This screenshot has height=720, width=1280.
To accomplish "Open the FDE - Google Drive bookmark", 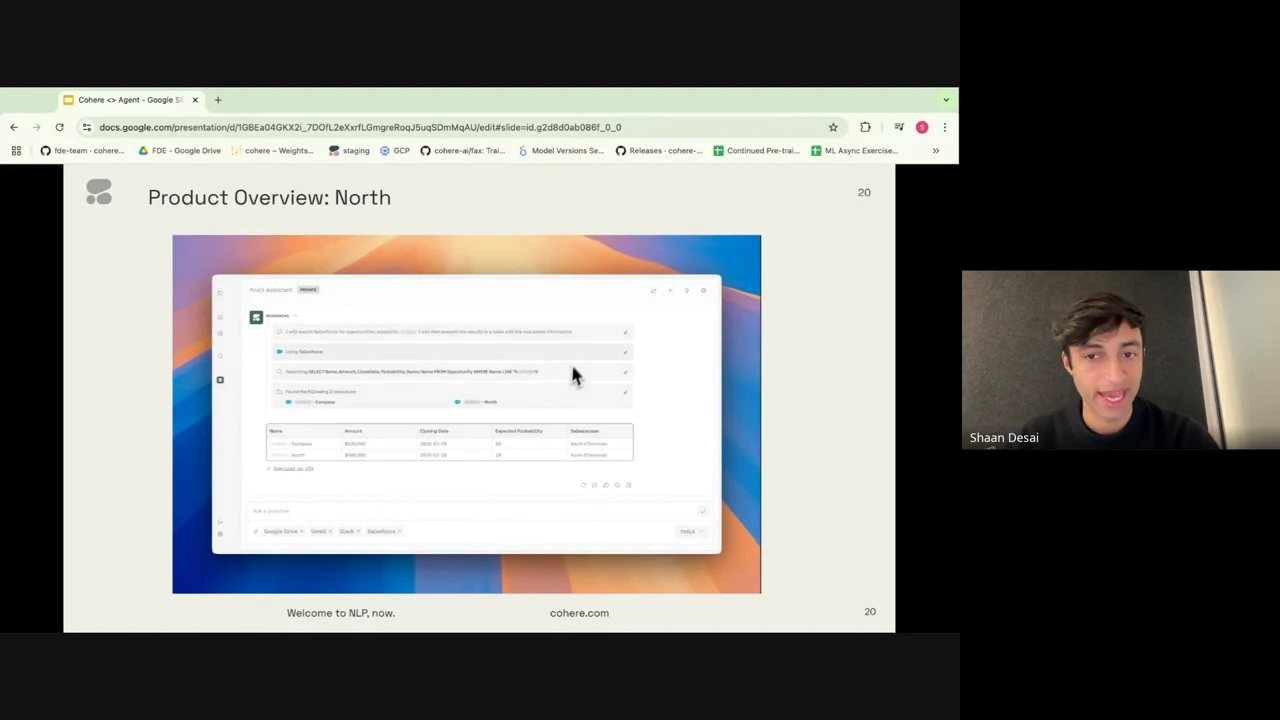I will tap(180, 151).
